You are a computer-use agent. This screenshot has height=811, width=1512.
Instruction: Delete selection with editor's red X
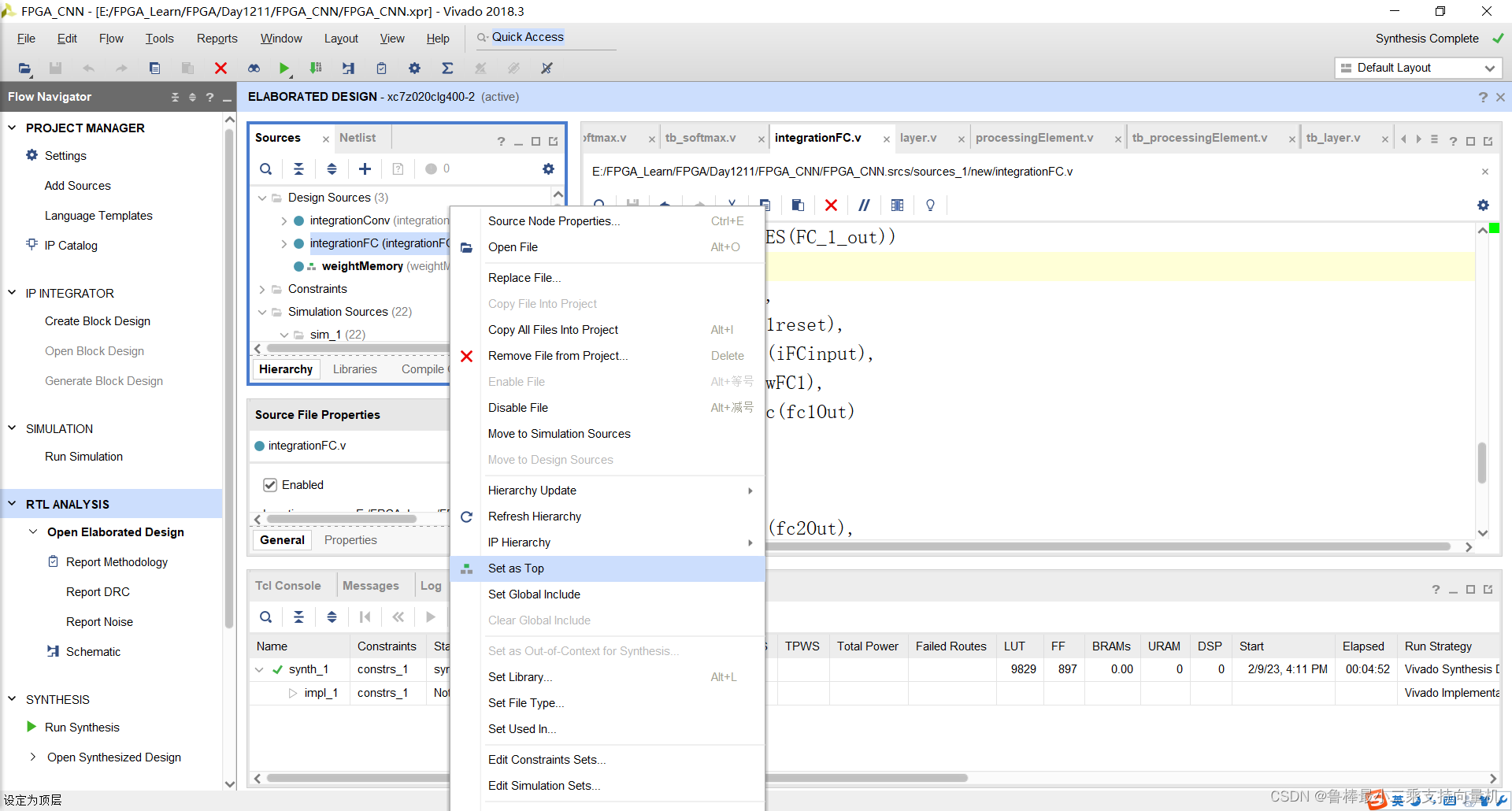tap(831, 205)
